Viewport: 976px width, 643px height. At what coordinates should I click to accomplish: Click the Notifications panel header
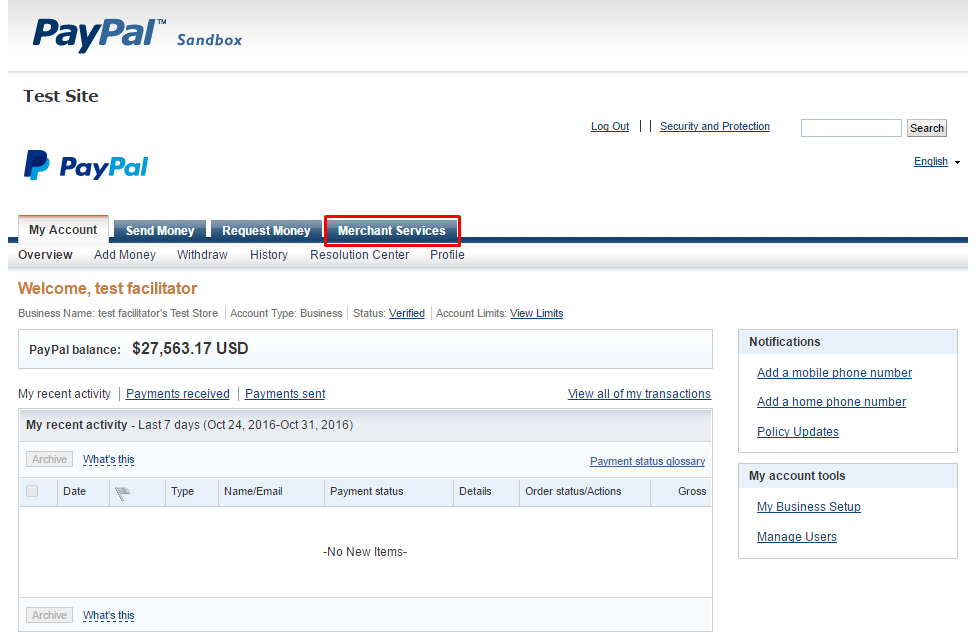click(848, 342)
